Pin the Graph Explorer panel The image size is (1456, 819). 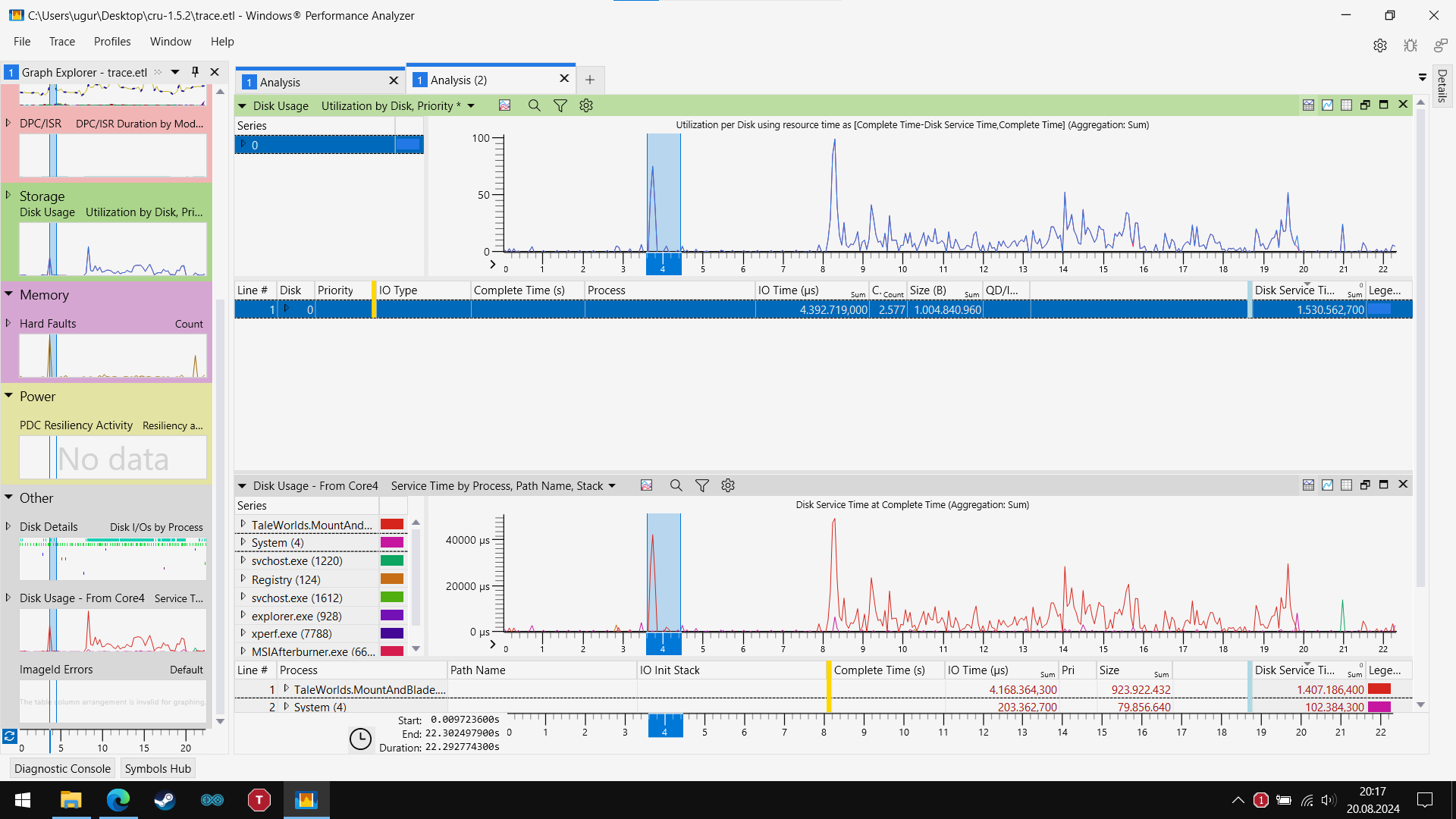click(x=195, y=72)
